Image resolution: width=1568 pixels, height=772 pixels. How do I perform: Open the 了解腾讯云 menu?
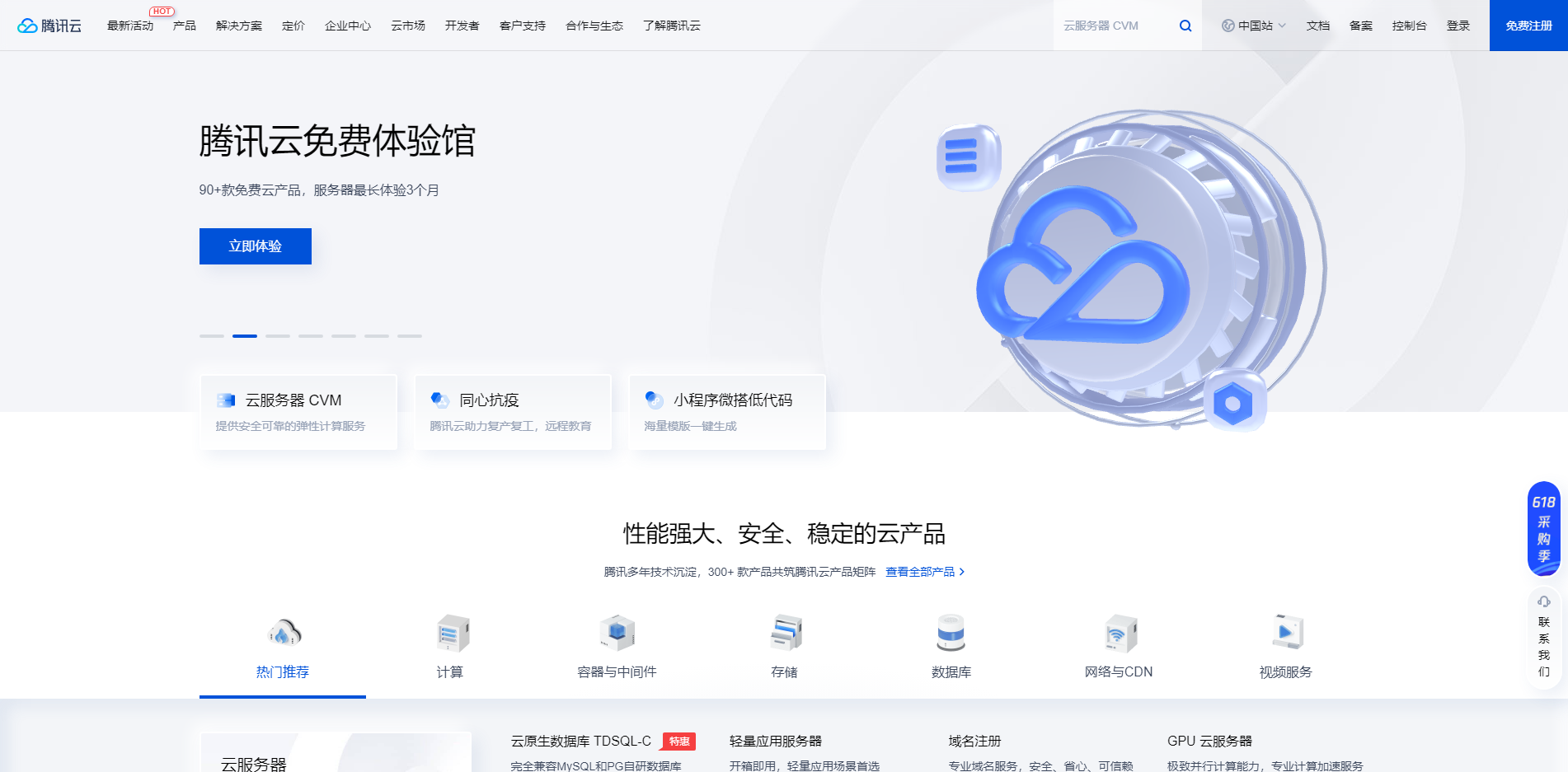tap(672, 26)
